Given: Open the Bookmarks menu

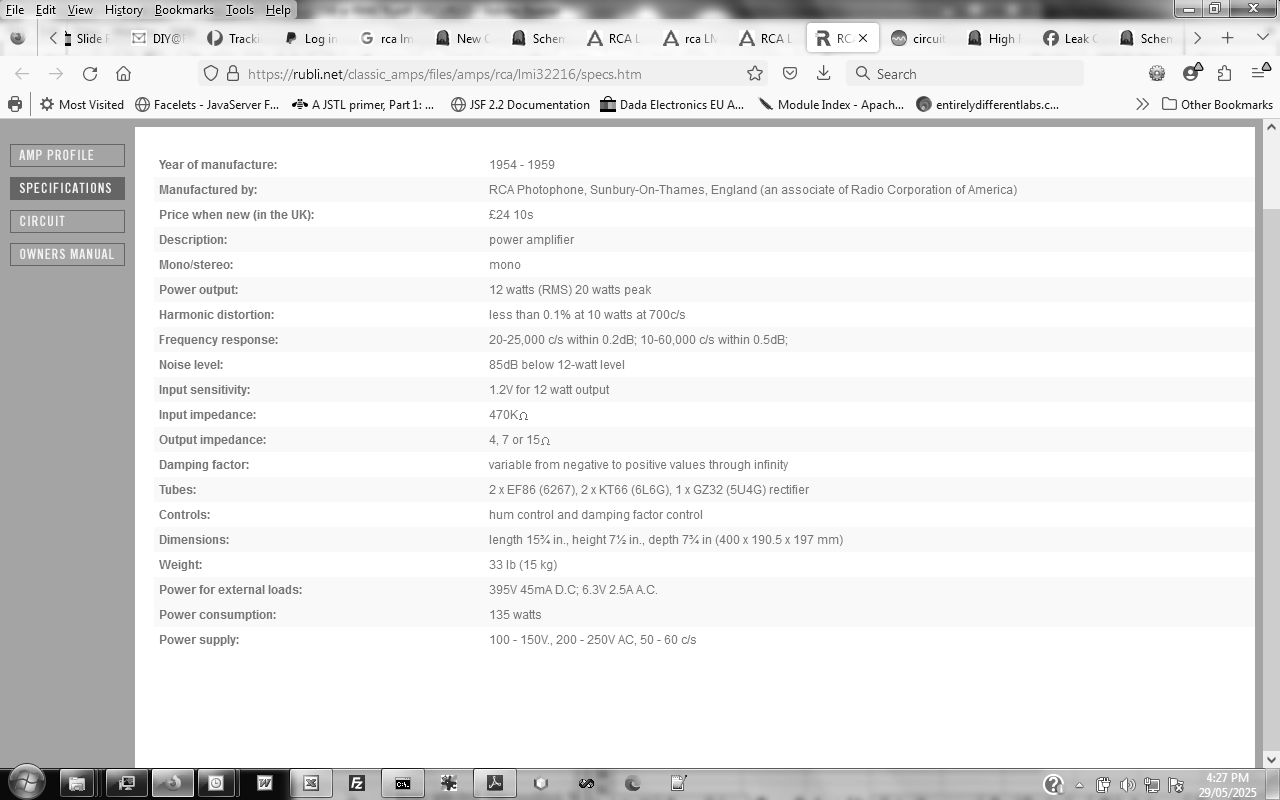Looking at the screenshot, I should click(x=184, y=10).
